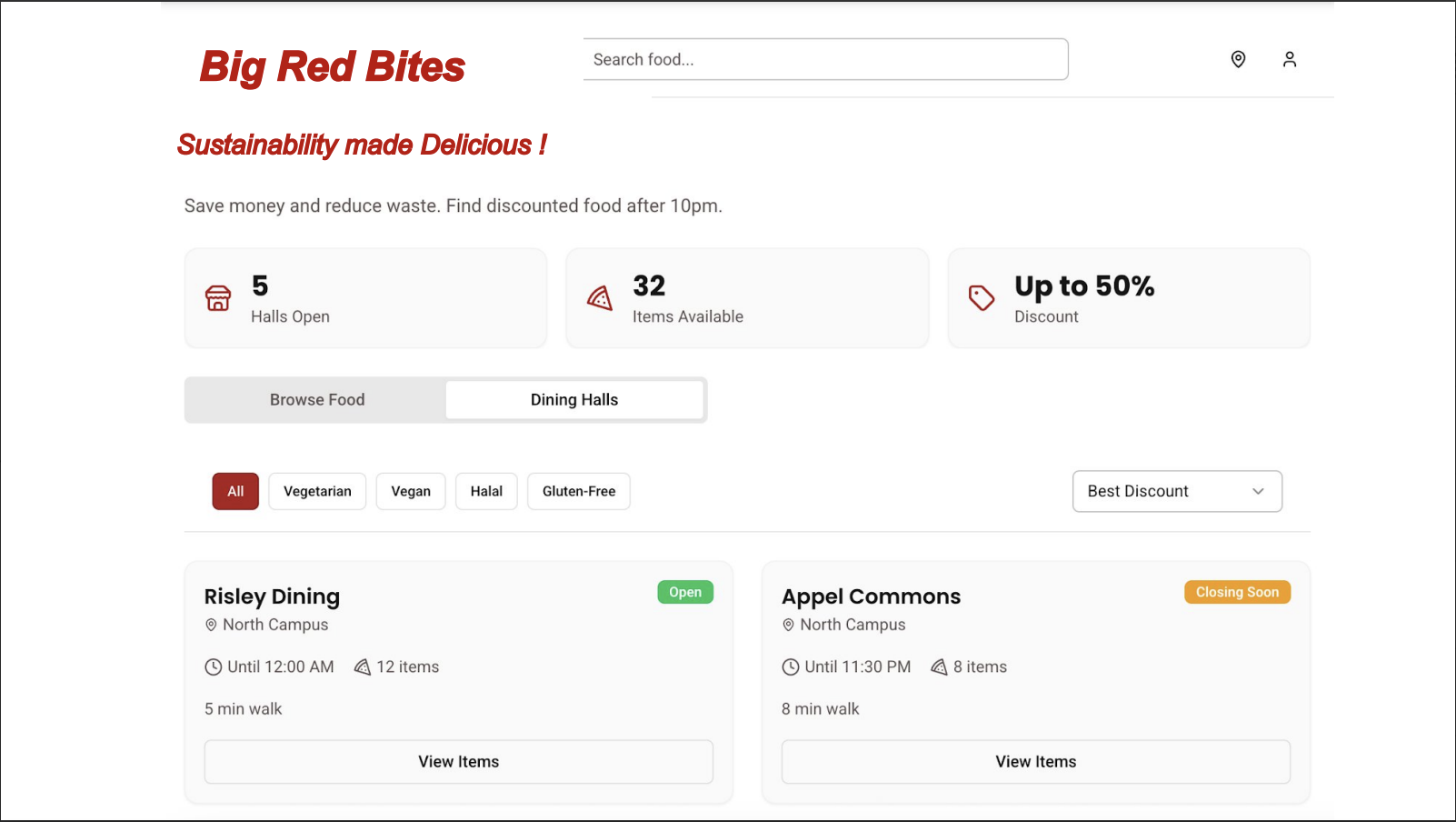Click the discount tag icon
1456x822 pixels.
pos(982,298)
